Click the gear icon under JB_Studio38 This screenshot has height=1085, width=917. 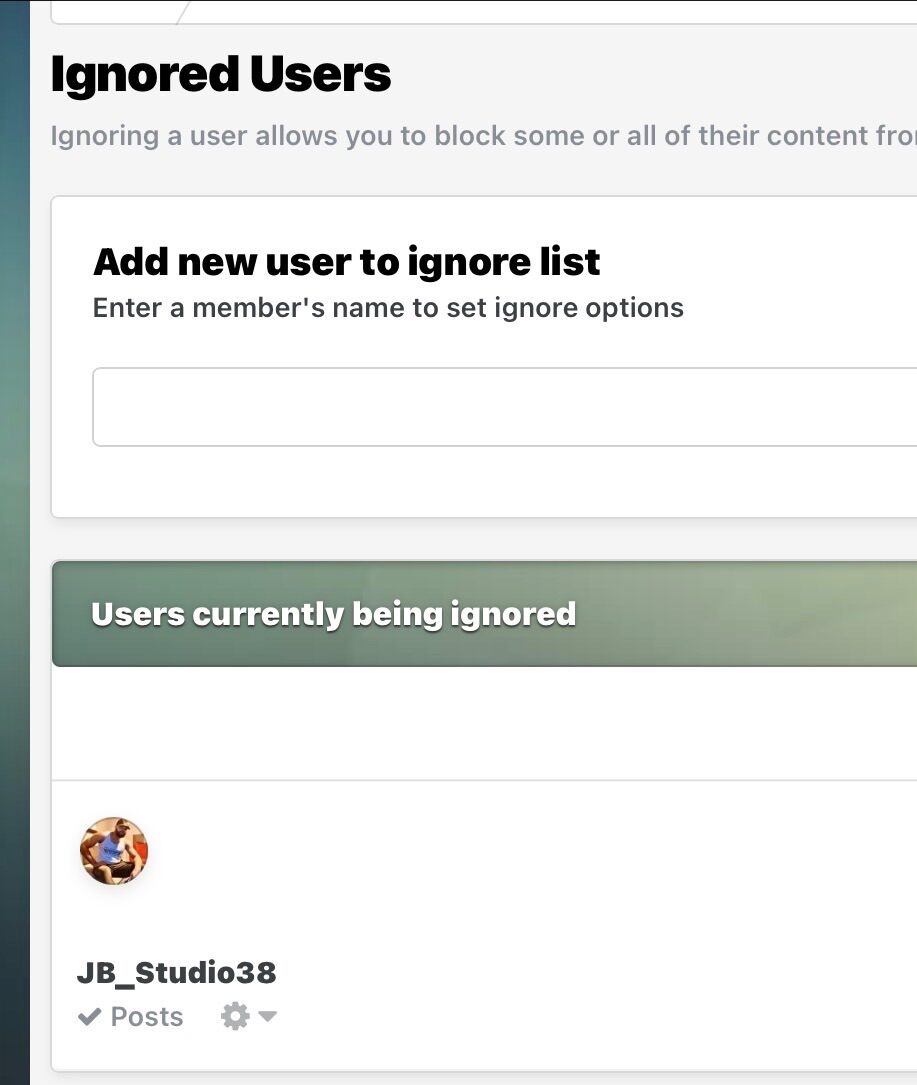click(235, 1017)
